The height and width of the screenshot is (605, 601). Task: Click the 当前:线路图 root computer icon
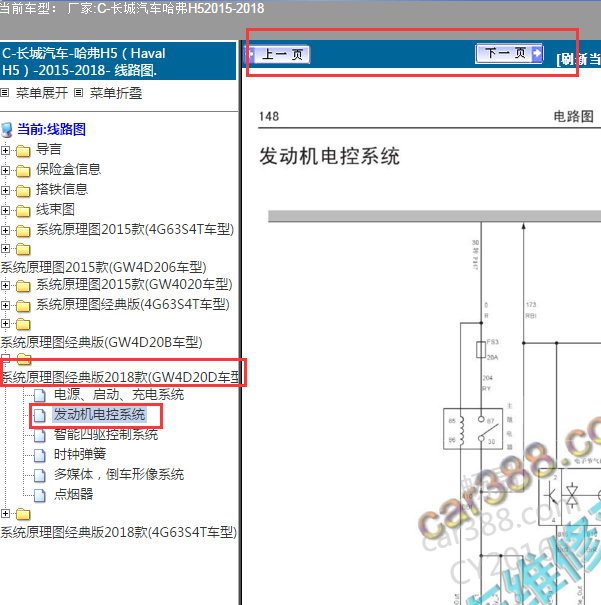point(7,130)
